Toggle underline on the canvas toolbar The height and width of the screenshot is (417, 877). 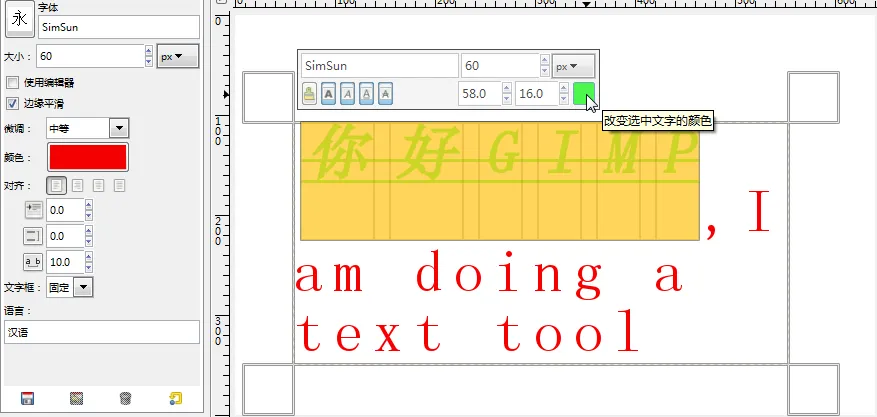click(x=366, y=94)
